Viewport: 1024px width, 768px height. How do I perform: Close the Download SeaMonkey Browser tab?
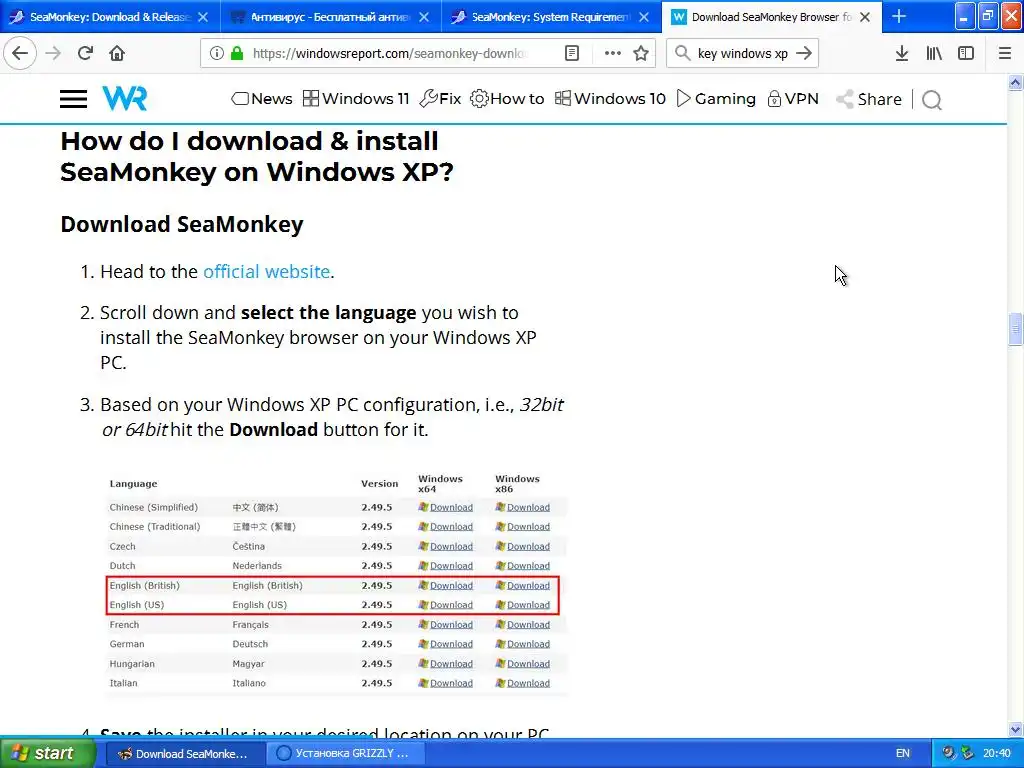[x=865, y=17]
